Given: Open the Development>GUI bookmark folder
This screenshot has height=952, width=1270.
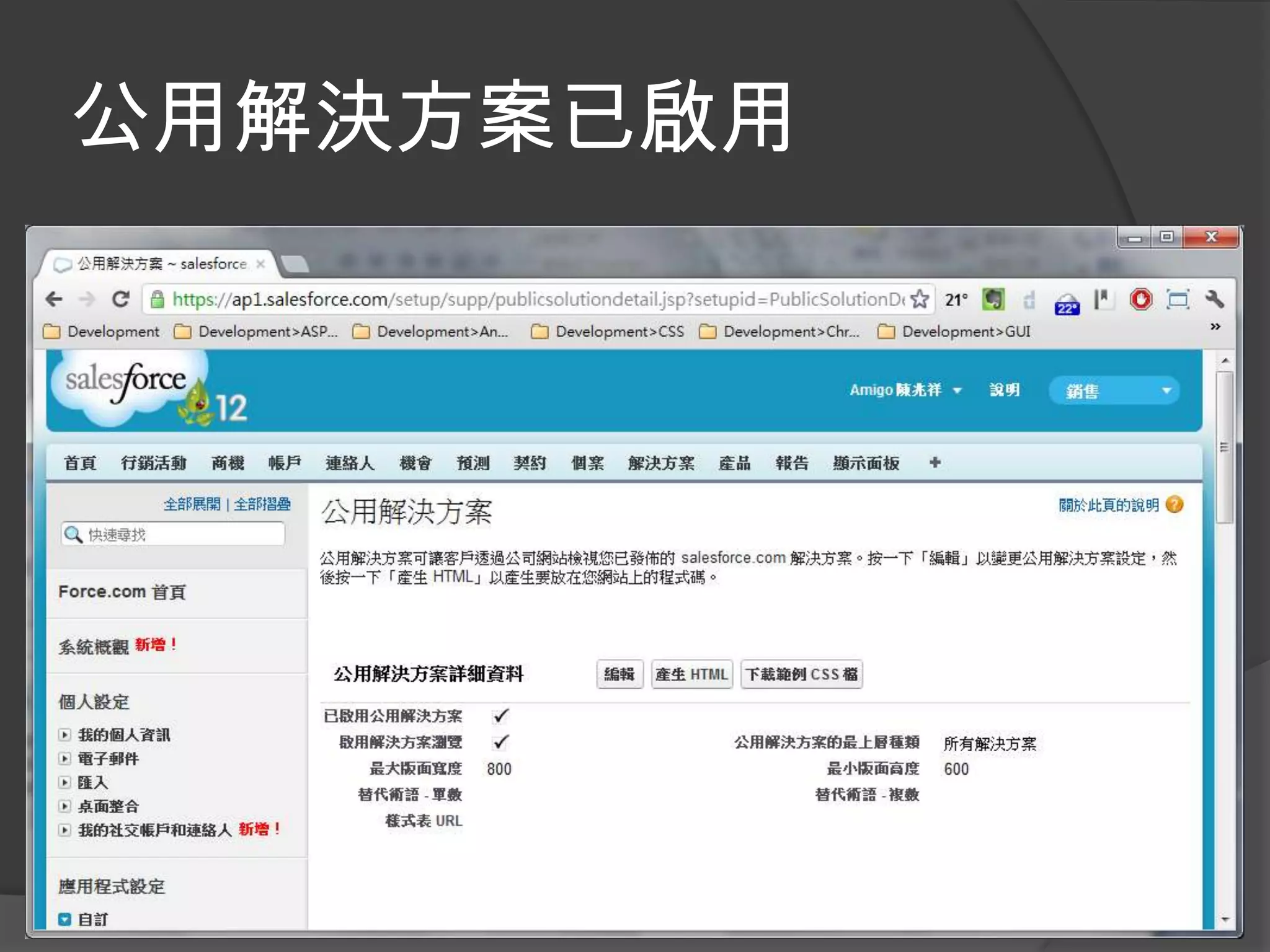Looking at the screenshot, I should coord(954,332).
